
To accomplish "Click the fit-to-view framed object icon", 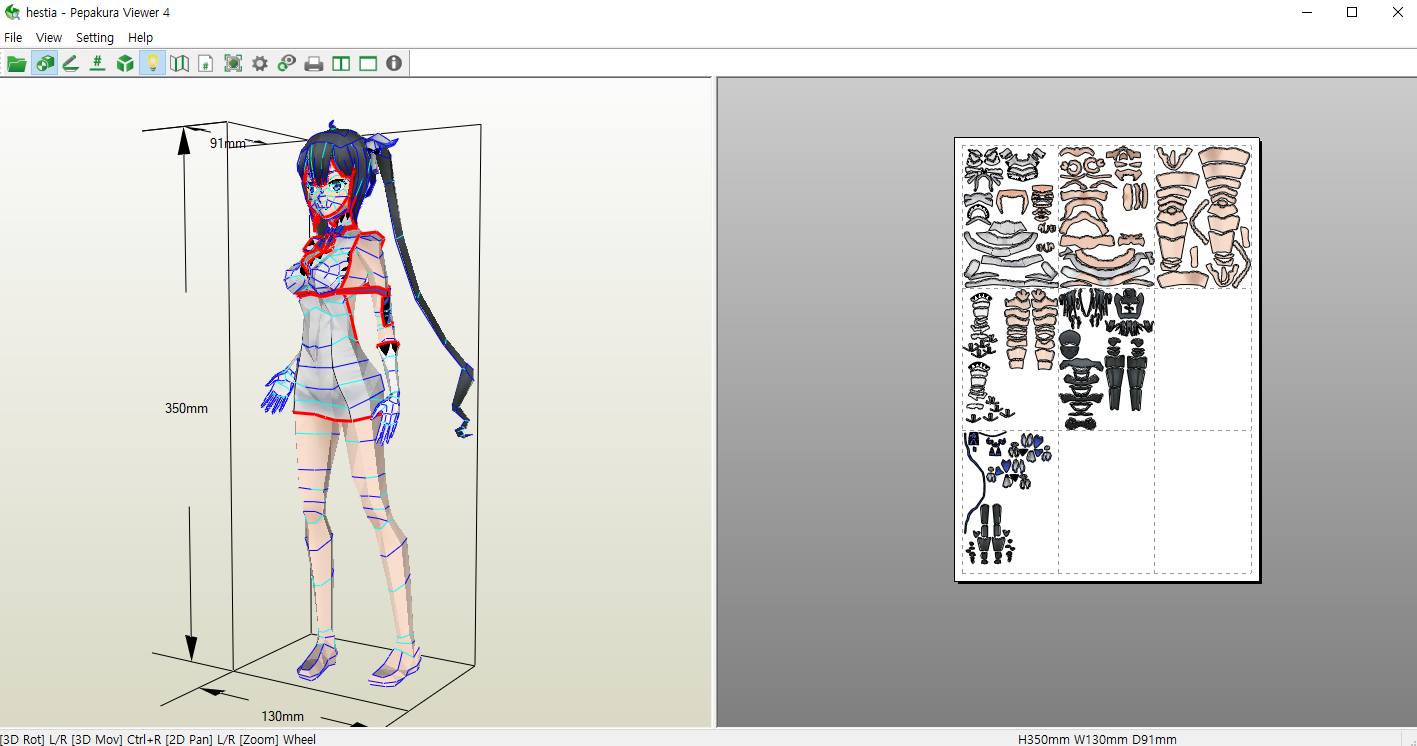I will (x=233, y=64).
